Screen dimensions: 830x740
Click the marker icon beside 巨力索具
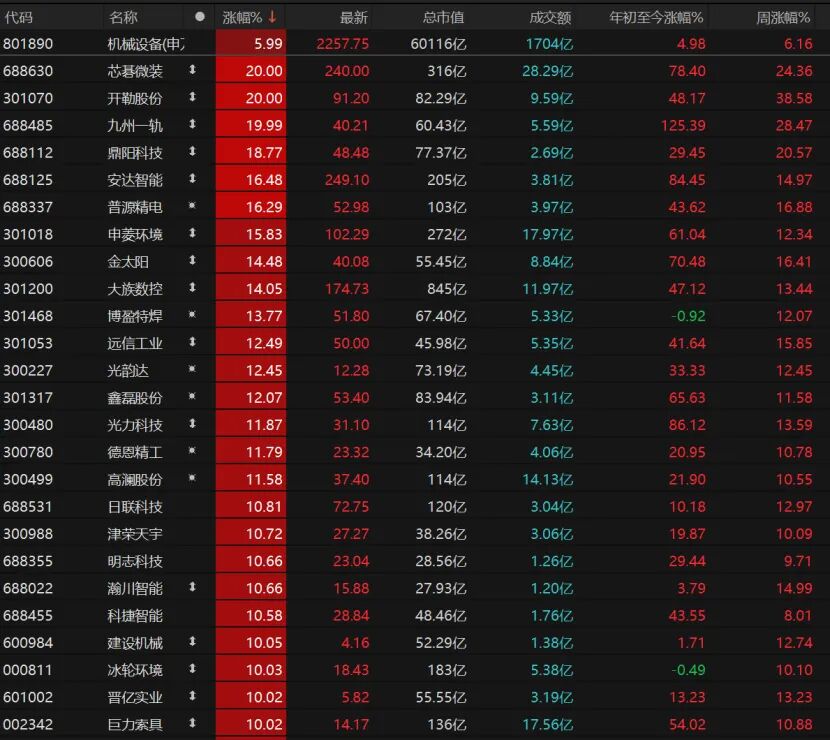click(193, 723)
